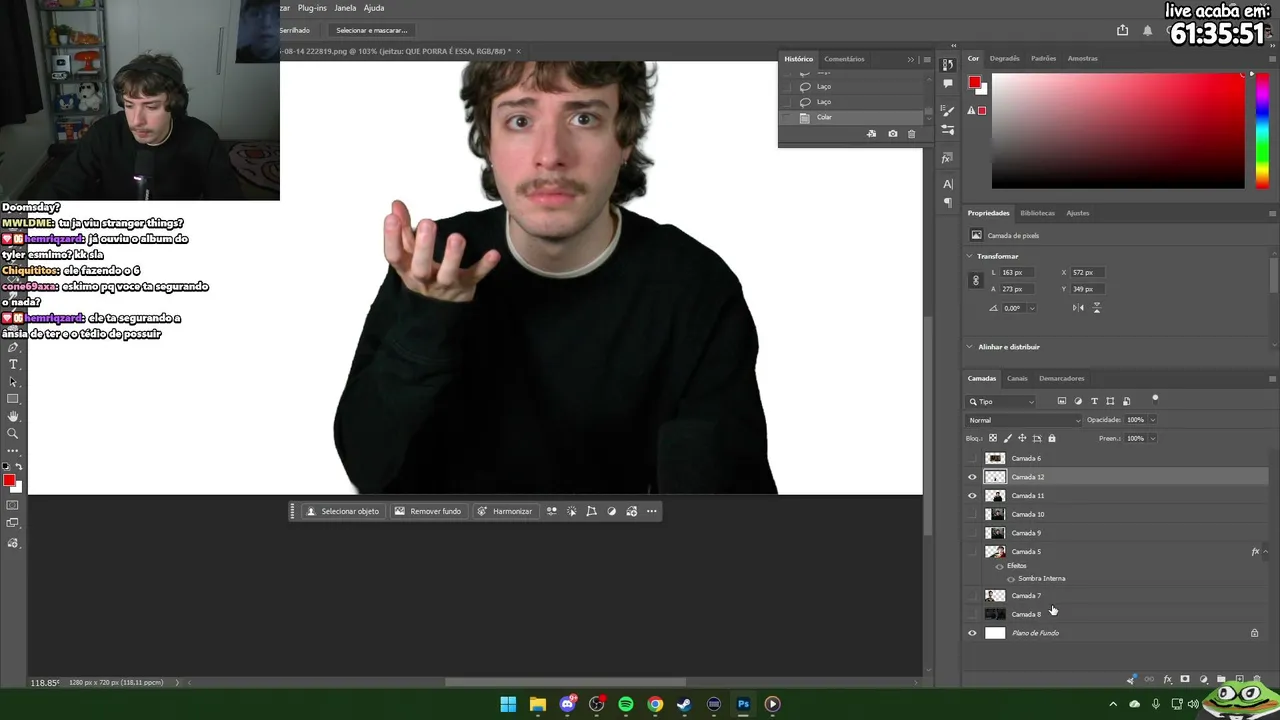Select the Type tool in left toolbar
The image size is (1280, 720).
pyautogui.click(x=13, y=364)
